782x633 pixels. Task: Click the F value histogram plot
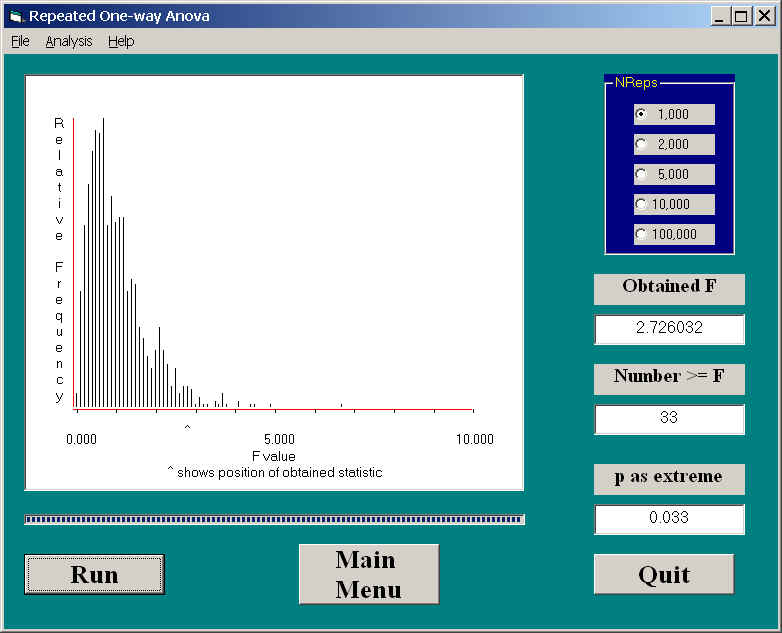coord(274,282)
